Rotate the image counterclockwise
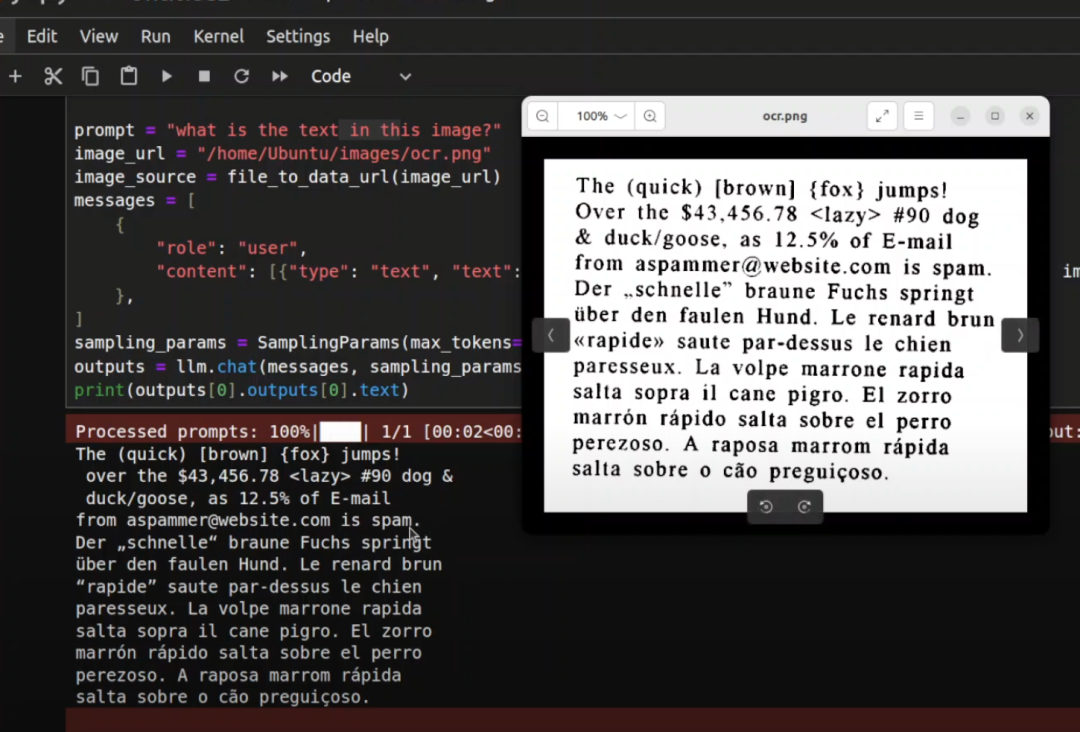This screenshot has width=1080, height=732. (766, 507)
